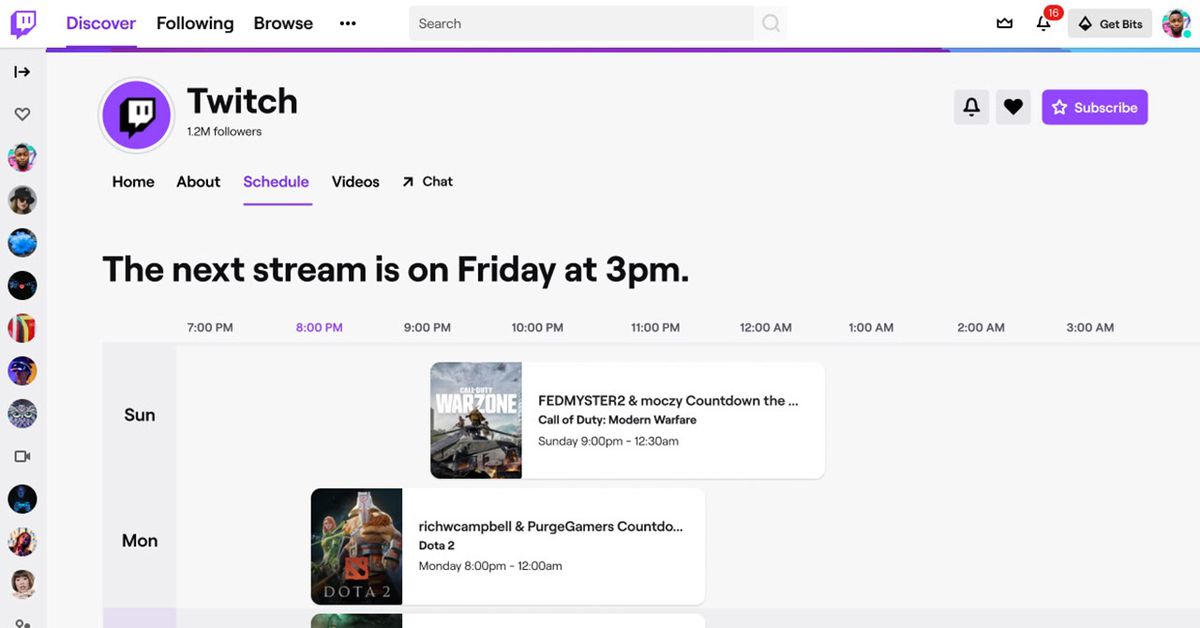The width and height of the screenshot is (1200, 628).
Task: Click the 12:00 AM time label
Action: (766, 328)
